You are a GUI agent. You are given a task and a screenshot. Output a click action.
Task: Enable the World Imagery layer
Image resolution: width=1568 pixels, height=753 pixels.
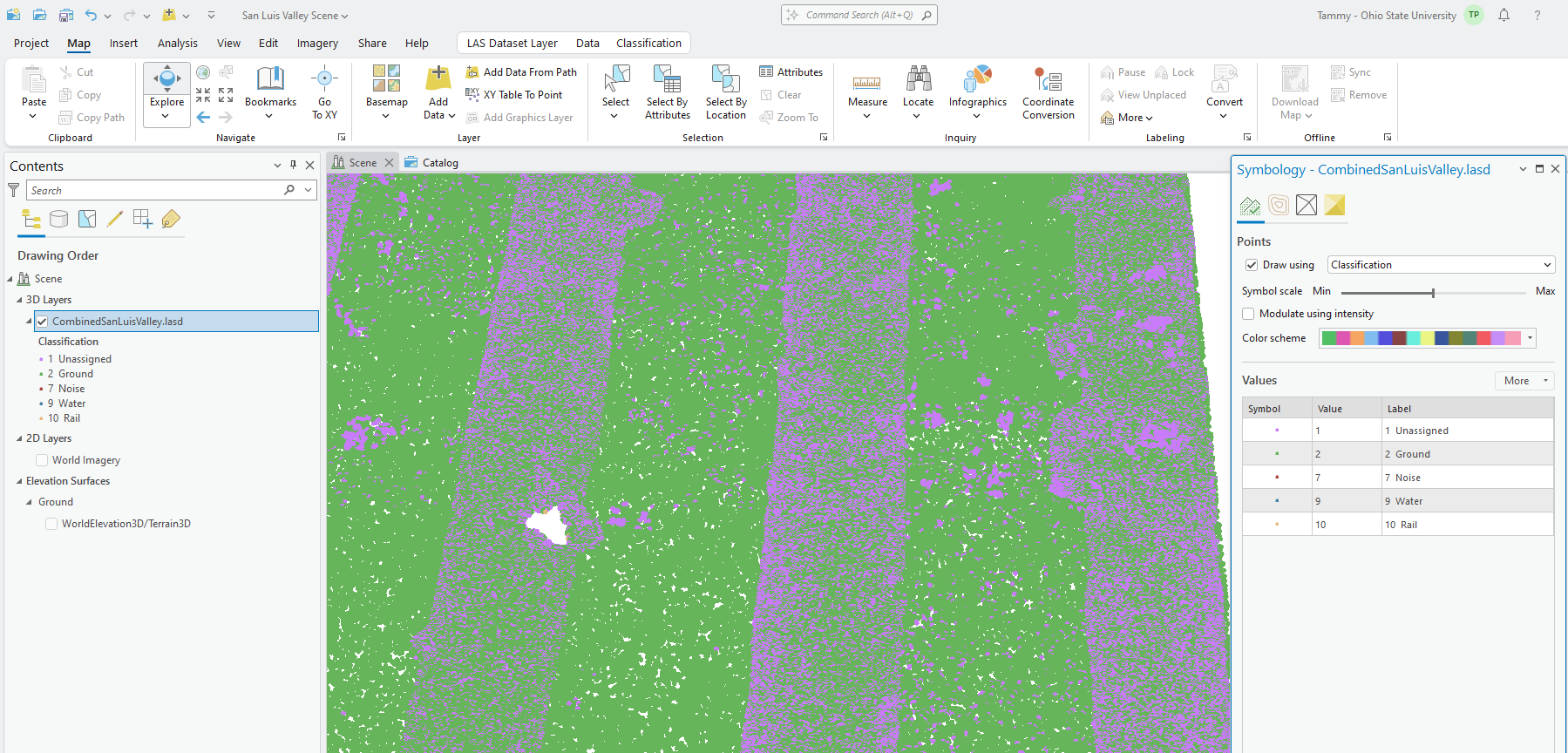click(42, 460)
